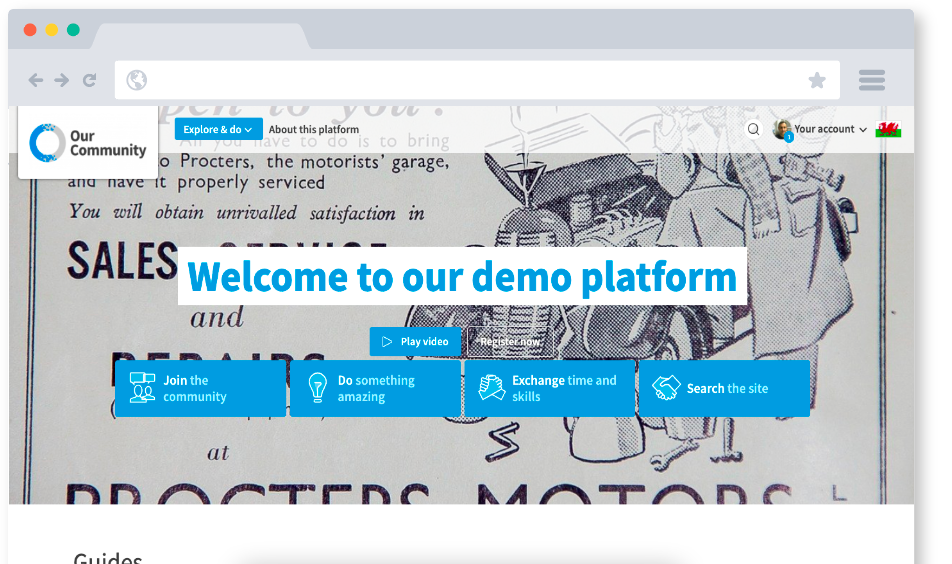
Task: Click the globe icon in address bar
Action: click(137, 80)
